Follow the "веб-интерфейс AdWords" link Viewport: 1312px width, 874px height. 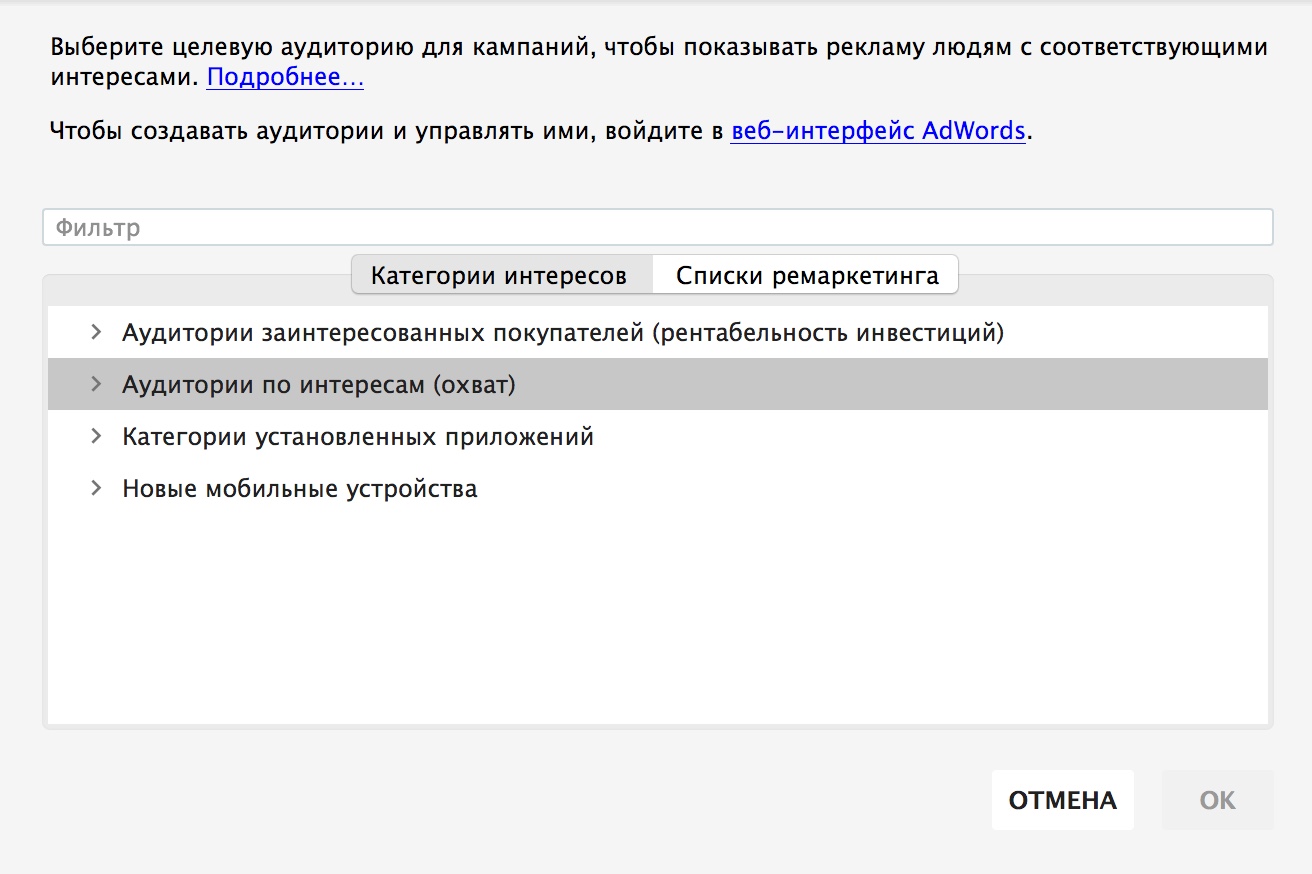tap(875, 130)
